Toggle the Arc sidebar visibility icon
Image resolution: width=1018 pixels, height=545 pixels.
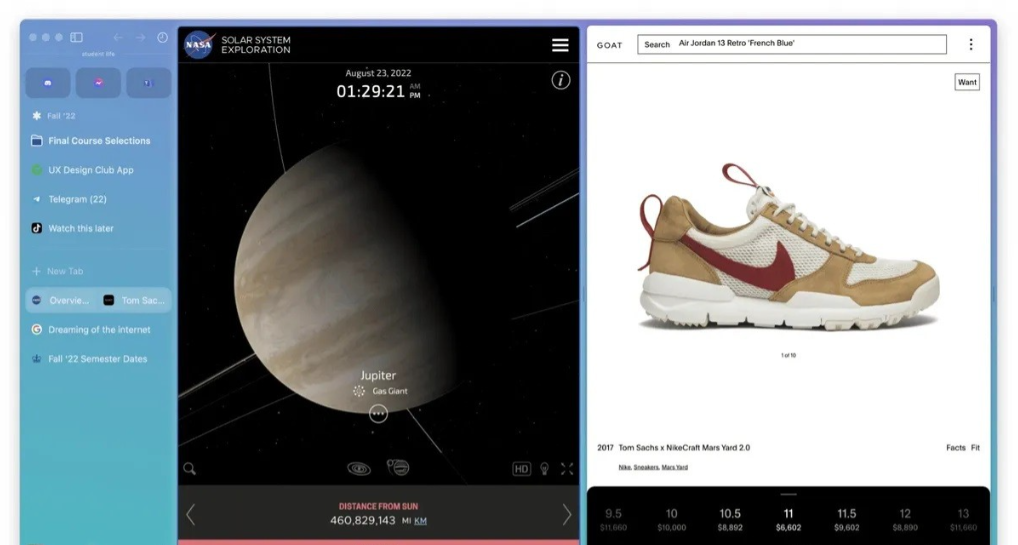click(77, 38)
